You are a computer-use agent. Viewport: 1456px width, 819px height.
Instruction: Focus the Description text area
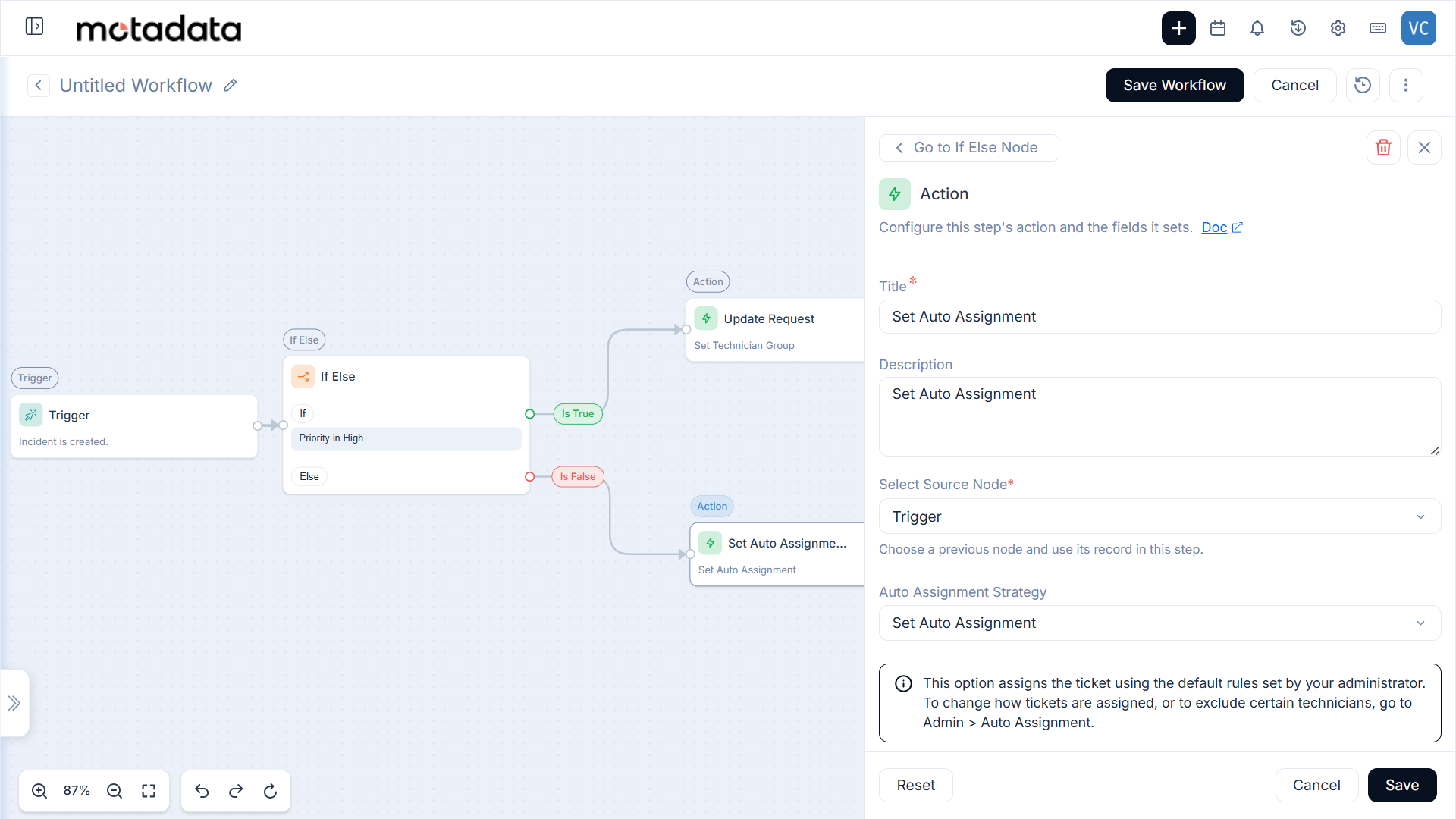coord(1159,416)
